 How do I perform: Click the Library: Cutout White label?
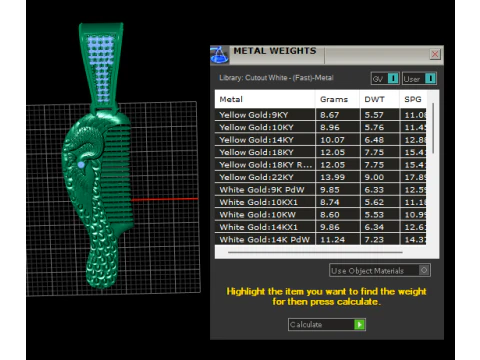pyautogui.click(x=276, y=78)
